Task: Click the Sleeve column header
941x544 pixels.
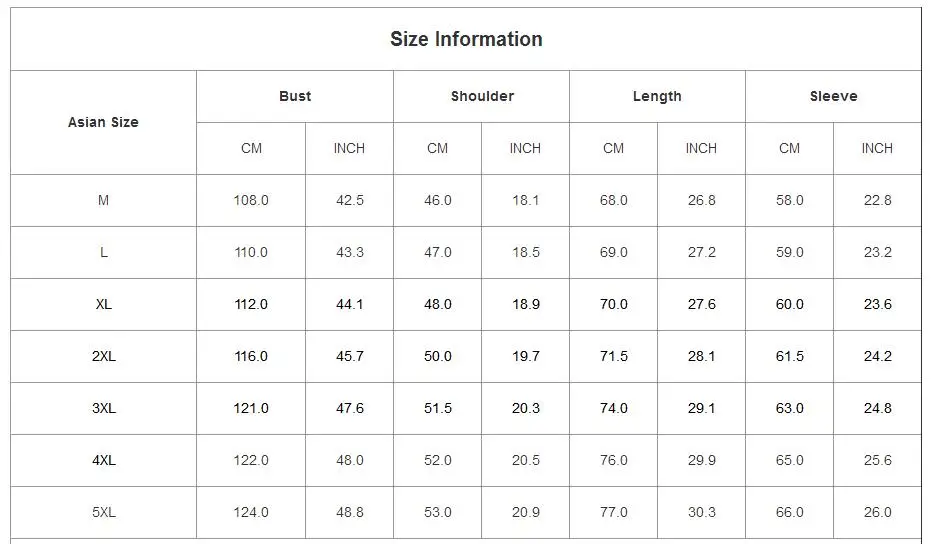Action: coord(834,96)
